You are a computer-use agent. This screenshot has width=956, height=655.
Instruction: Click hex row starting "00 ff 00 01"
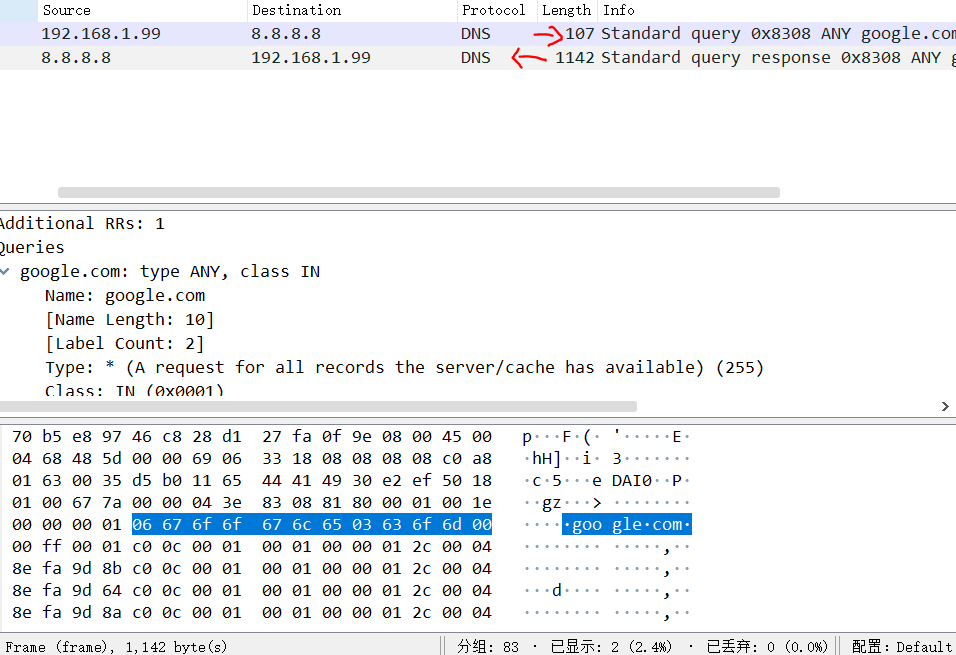[x=252, y=546]
